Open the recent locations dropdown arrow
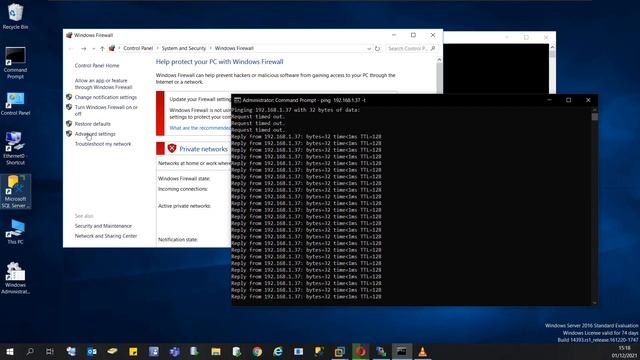 (93, 48)
